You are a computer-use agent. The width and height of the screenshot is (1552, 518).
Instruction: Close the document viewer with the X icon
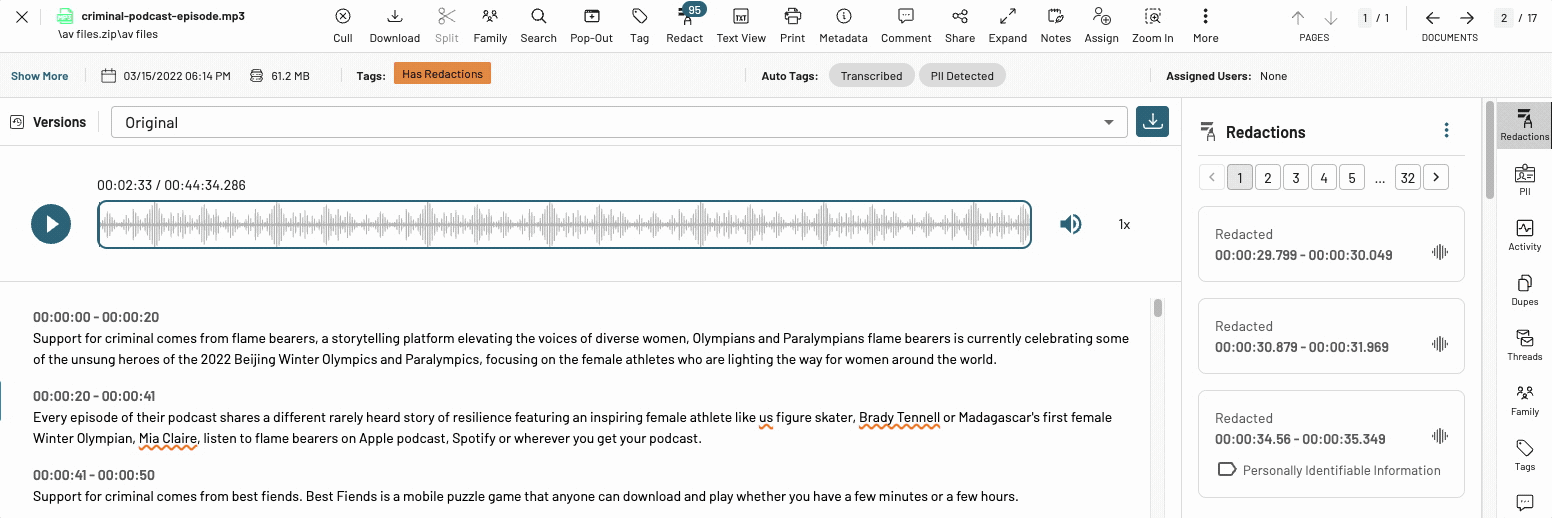click(21, 17)
